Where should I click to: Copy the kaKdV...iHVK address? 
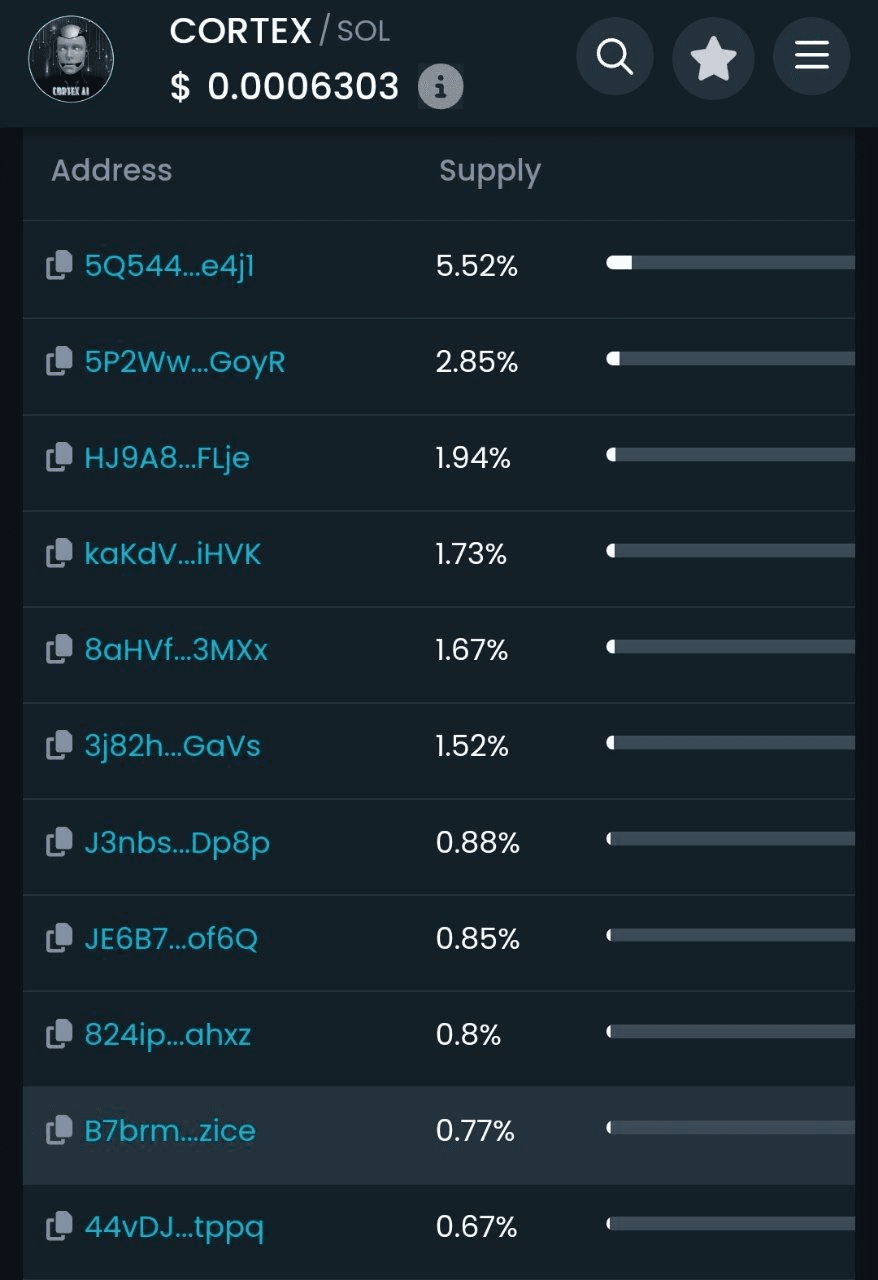(x=60, y=553)
